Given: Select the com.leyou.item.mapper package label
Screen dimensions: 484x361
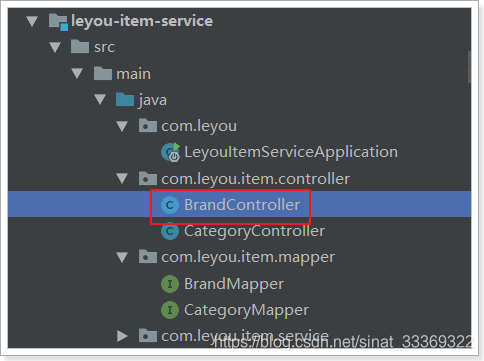Looking at the screenshot, I should click(248, 258).
